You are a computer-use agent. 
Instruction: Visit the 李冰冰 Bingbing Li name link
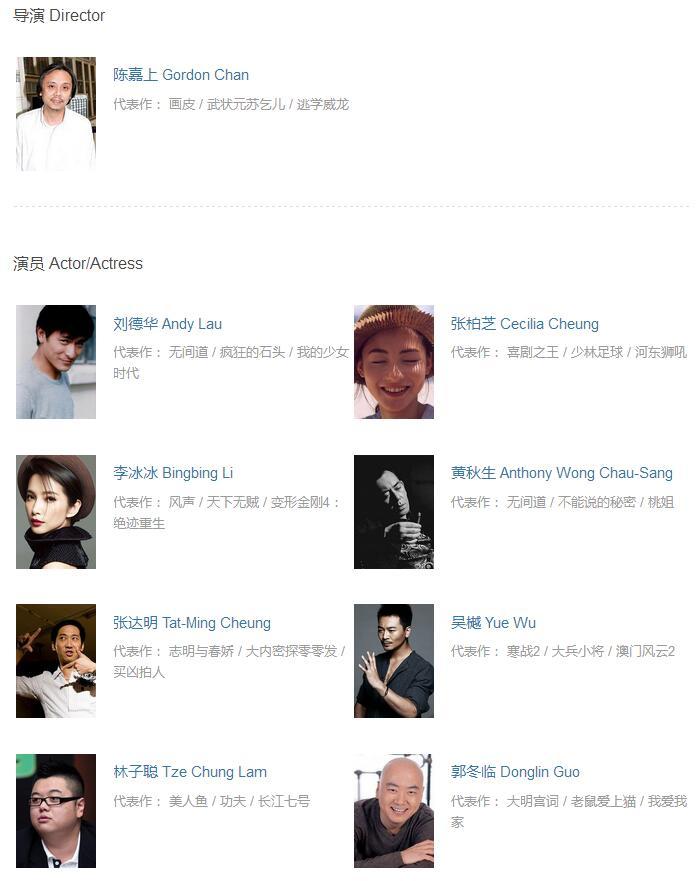point(173,473)
